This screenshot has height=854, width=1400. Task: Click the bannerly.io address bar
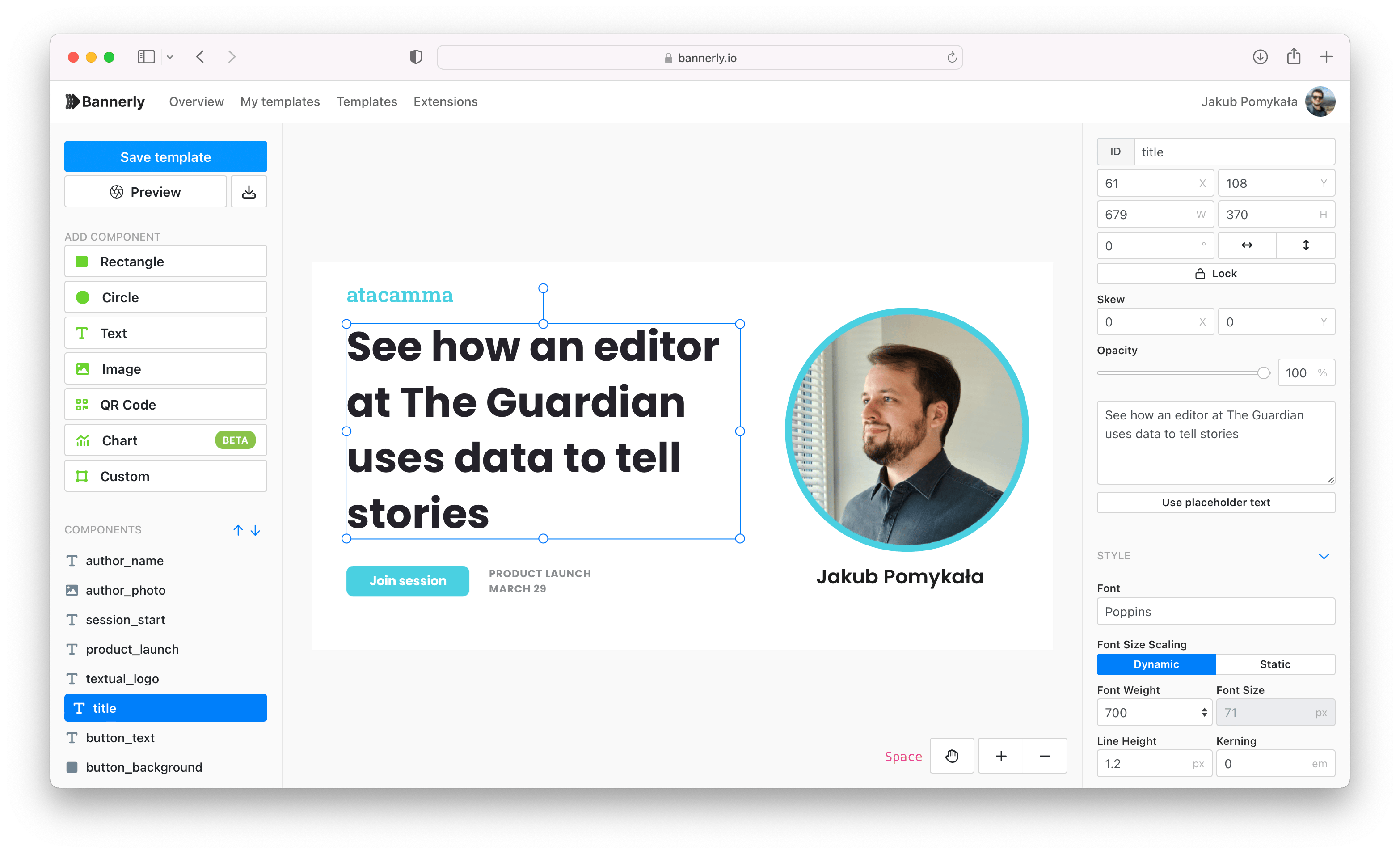click(x=700, y=57)
